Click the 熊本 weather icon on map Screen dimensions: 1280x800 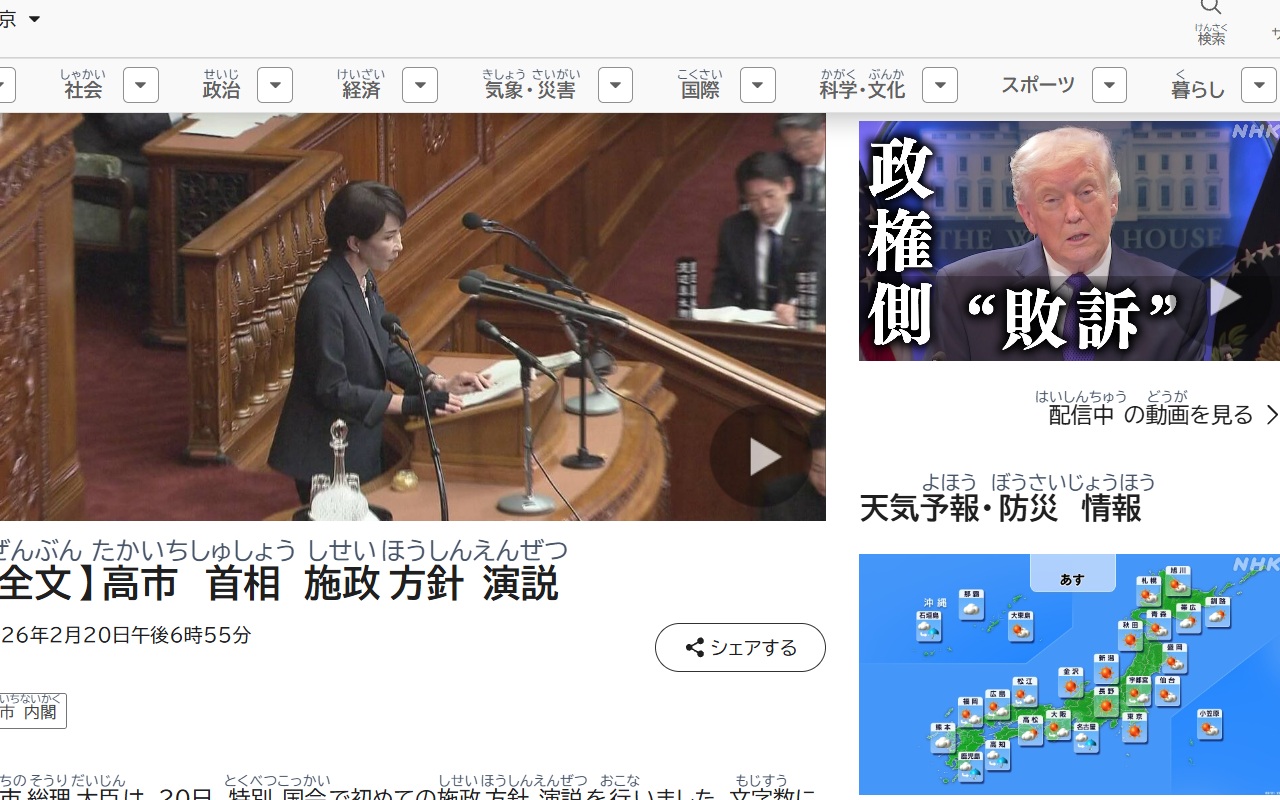943,738
